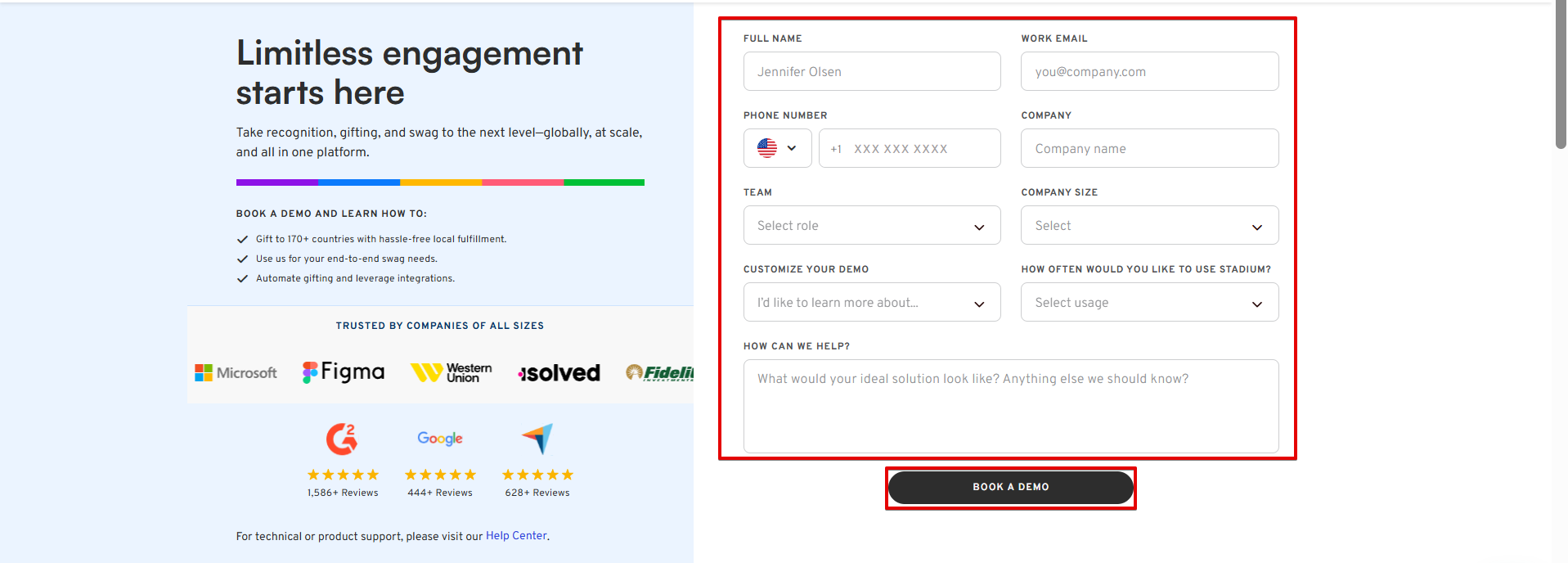The height and width of the screenshot is (563, 1568).
Task: Click the Google reviews logo
Action: click(440, 439)
